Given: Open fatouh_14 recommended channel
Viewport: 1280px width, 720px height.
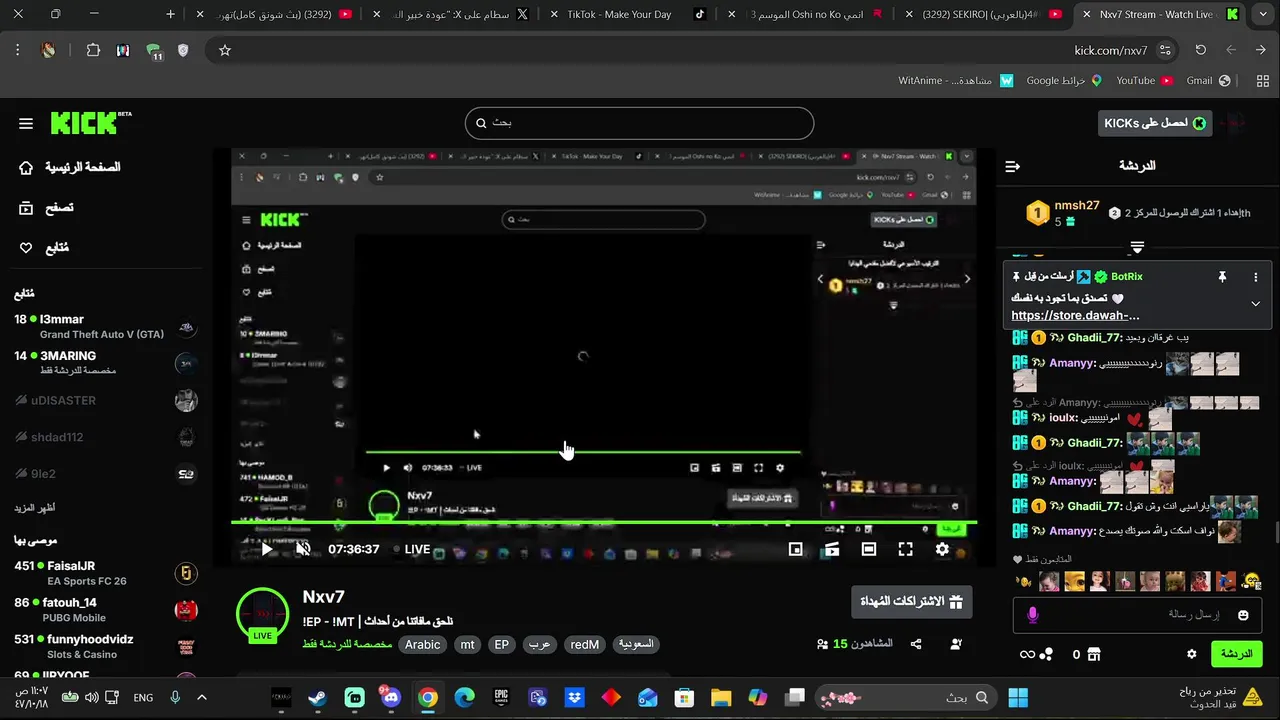Looking at the screenshot, I should [x=105, y=609].
